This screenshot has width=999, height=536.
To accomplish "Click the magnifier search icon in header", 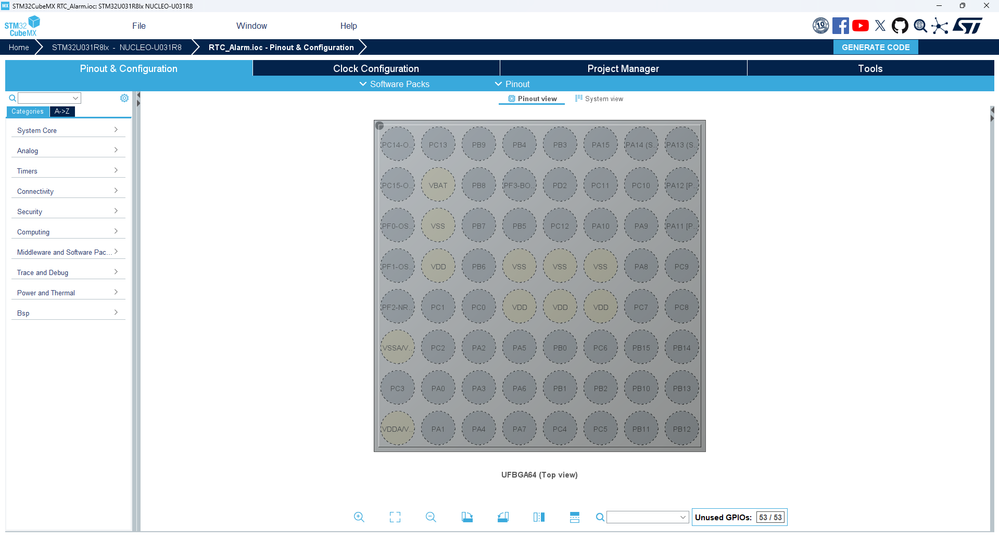I will 920,25.
